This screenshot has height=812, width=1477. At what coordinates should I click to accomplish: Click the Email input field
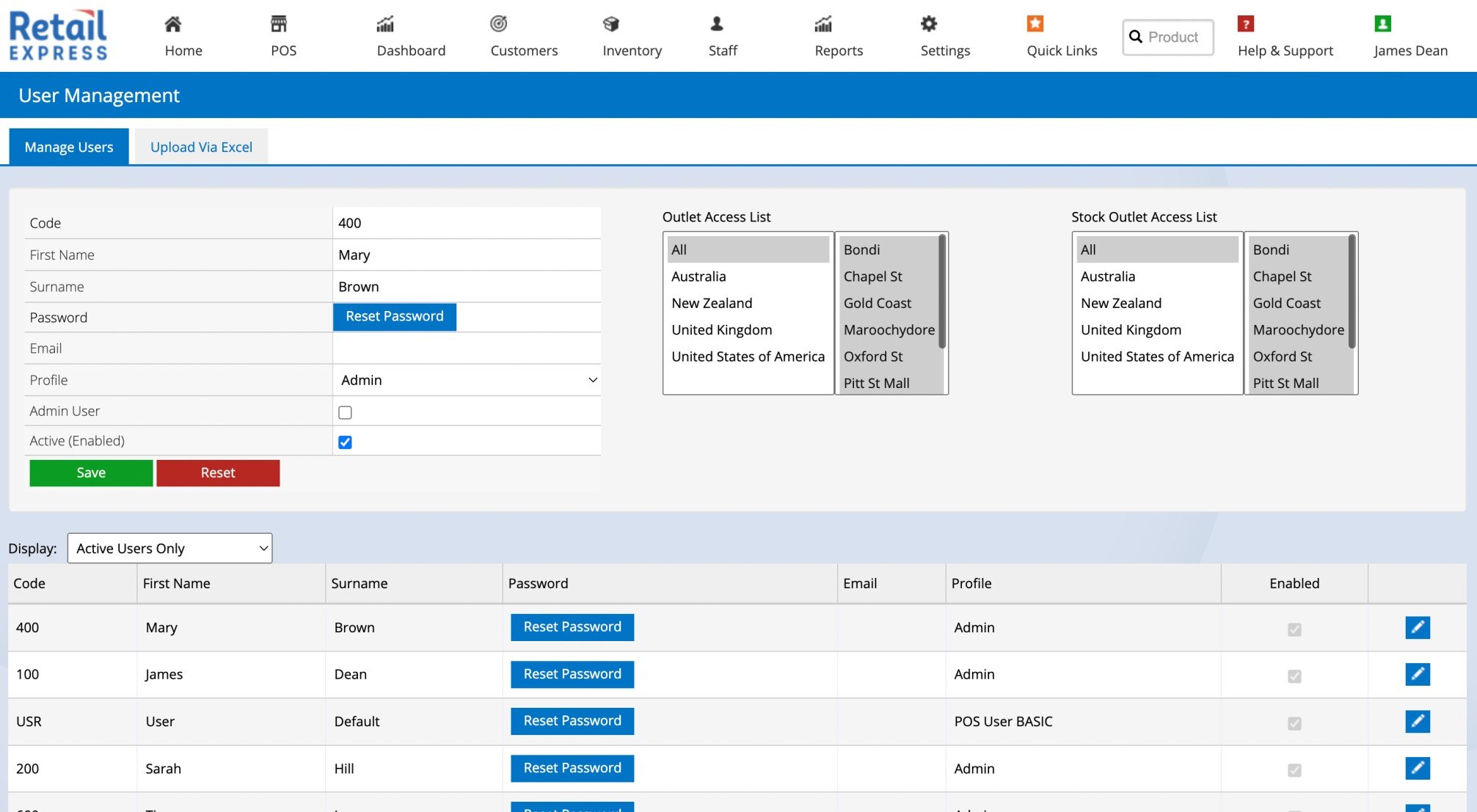point(467,348)
